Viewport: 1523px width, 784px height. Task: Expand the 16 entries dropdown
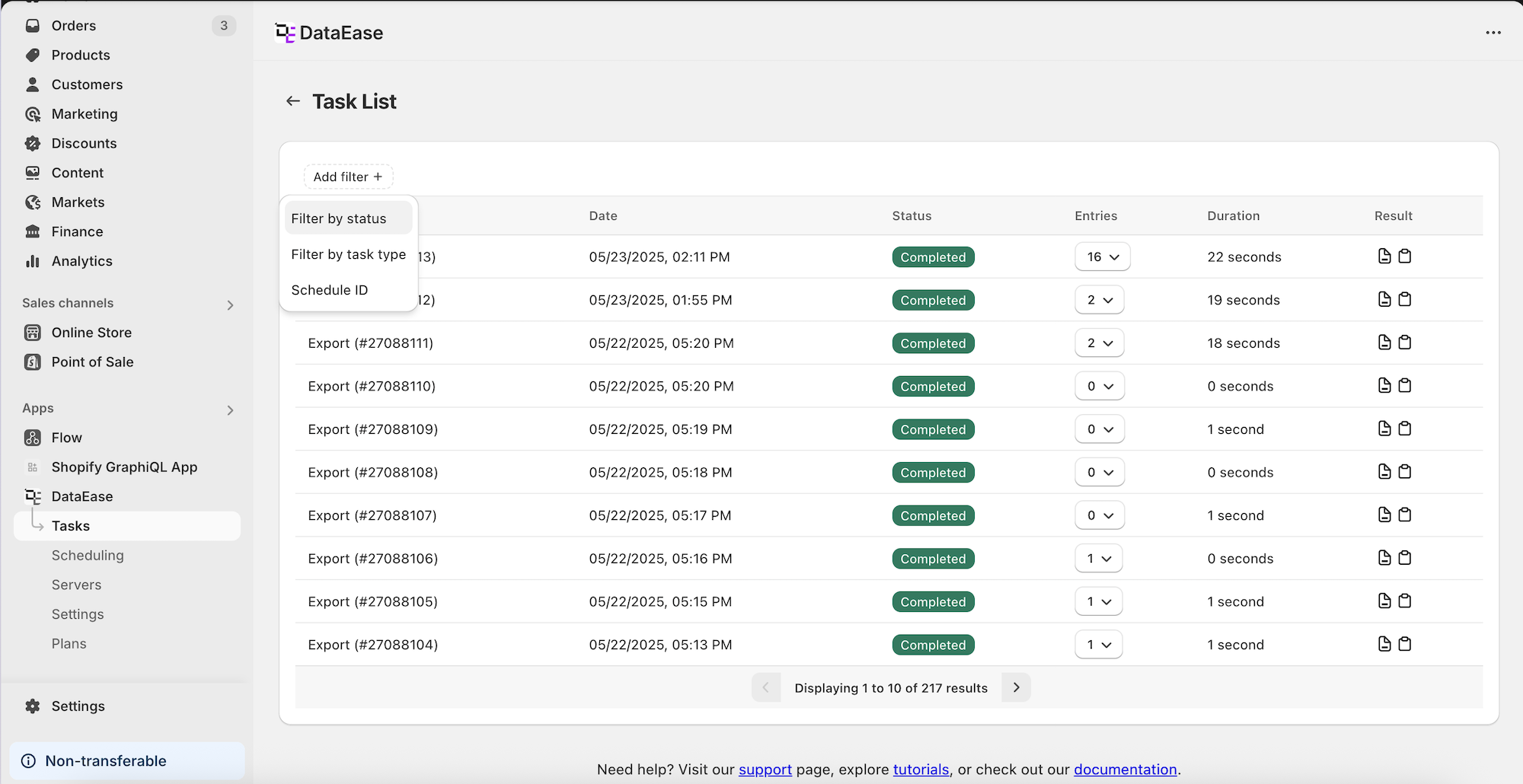click(1102, 257)
